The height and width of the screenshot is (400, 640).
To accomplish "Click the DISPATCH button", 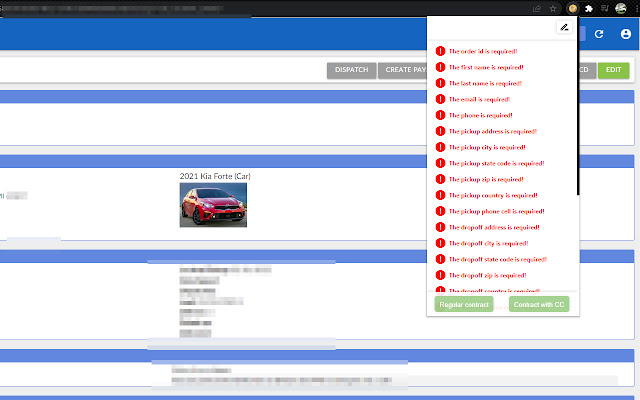I will [x=351, y=70].
